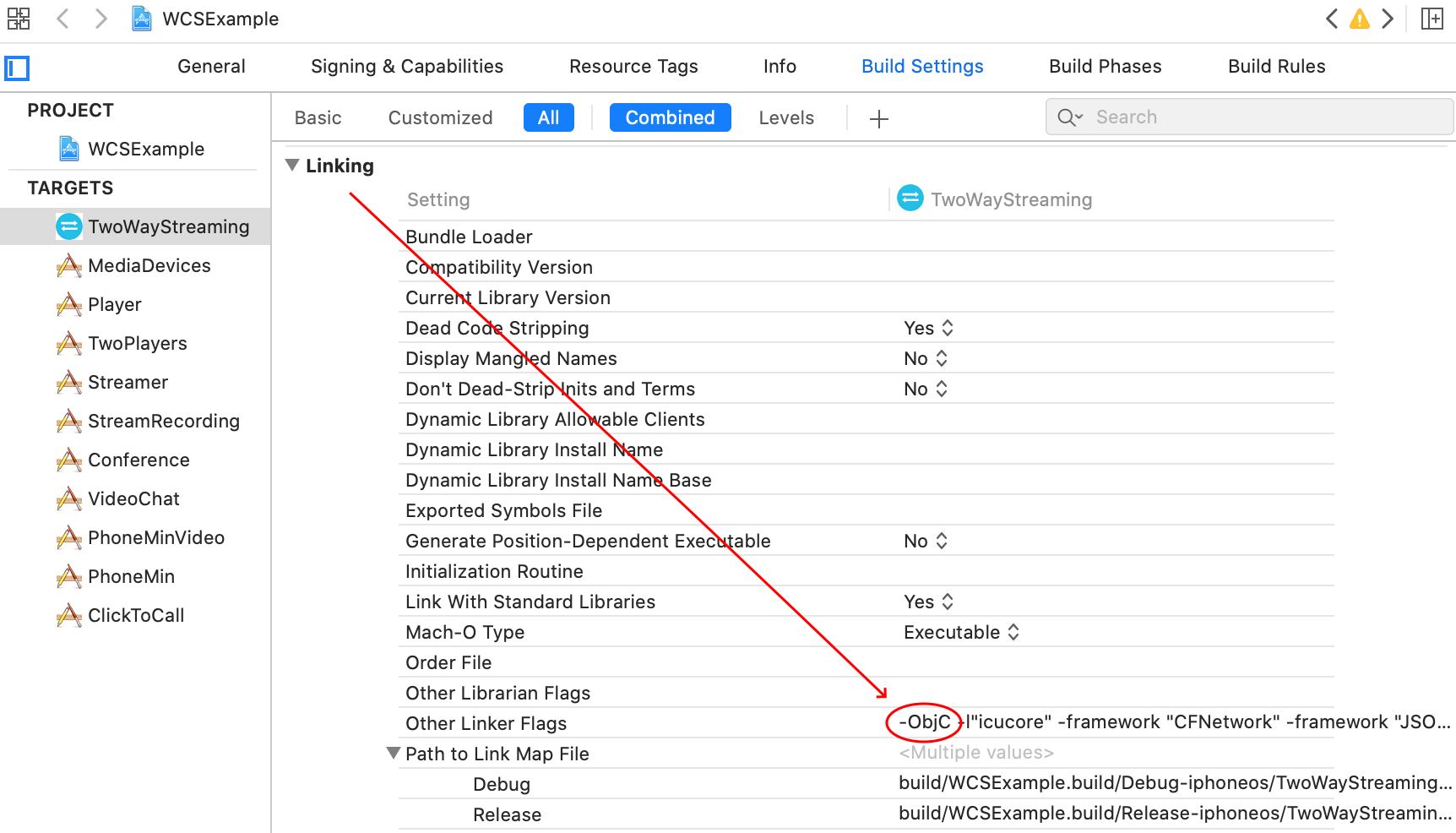This screenshot has width=1456, height=833.
Task: Change Dead Code Stripping Yes value
Action: [x=928, y=328]
